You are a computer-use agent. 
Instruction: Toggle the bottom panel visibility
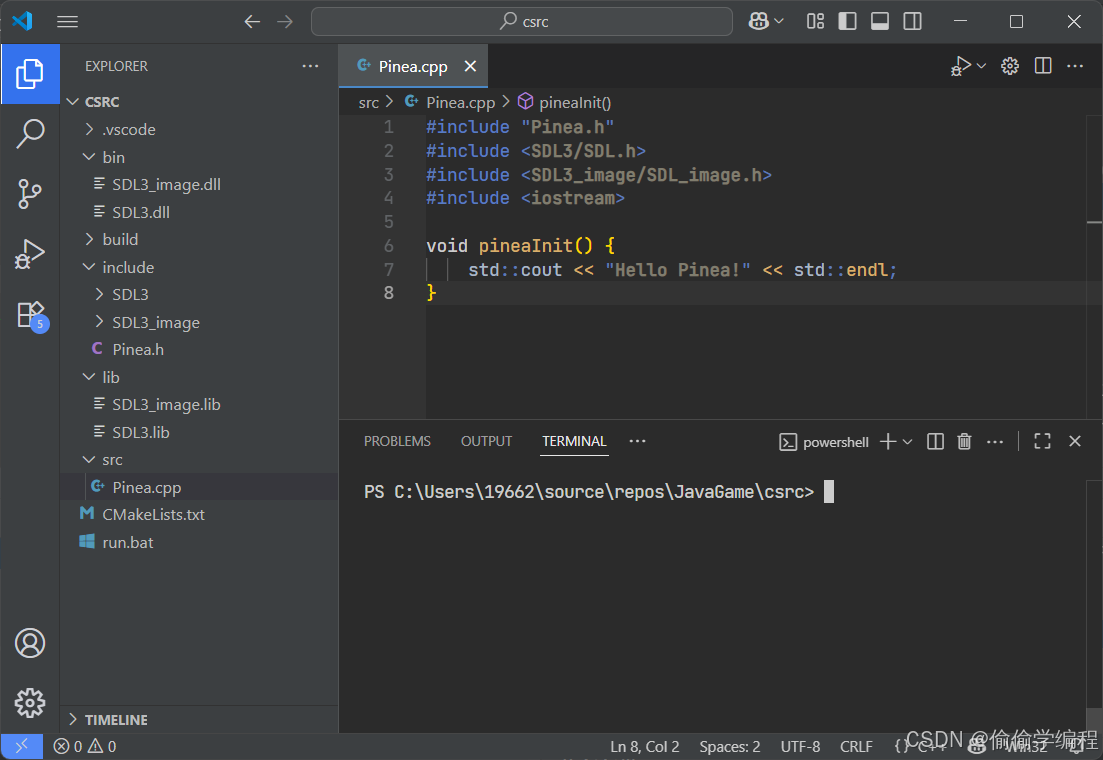[x=880, y=20]
